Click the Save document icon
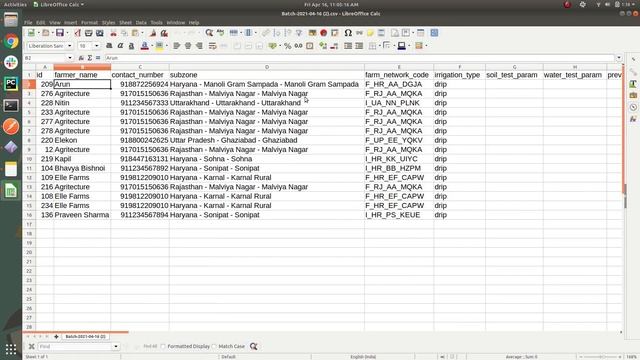 [60, 33]
